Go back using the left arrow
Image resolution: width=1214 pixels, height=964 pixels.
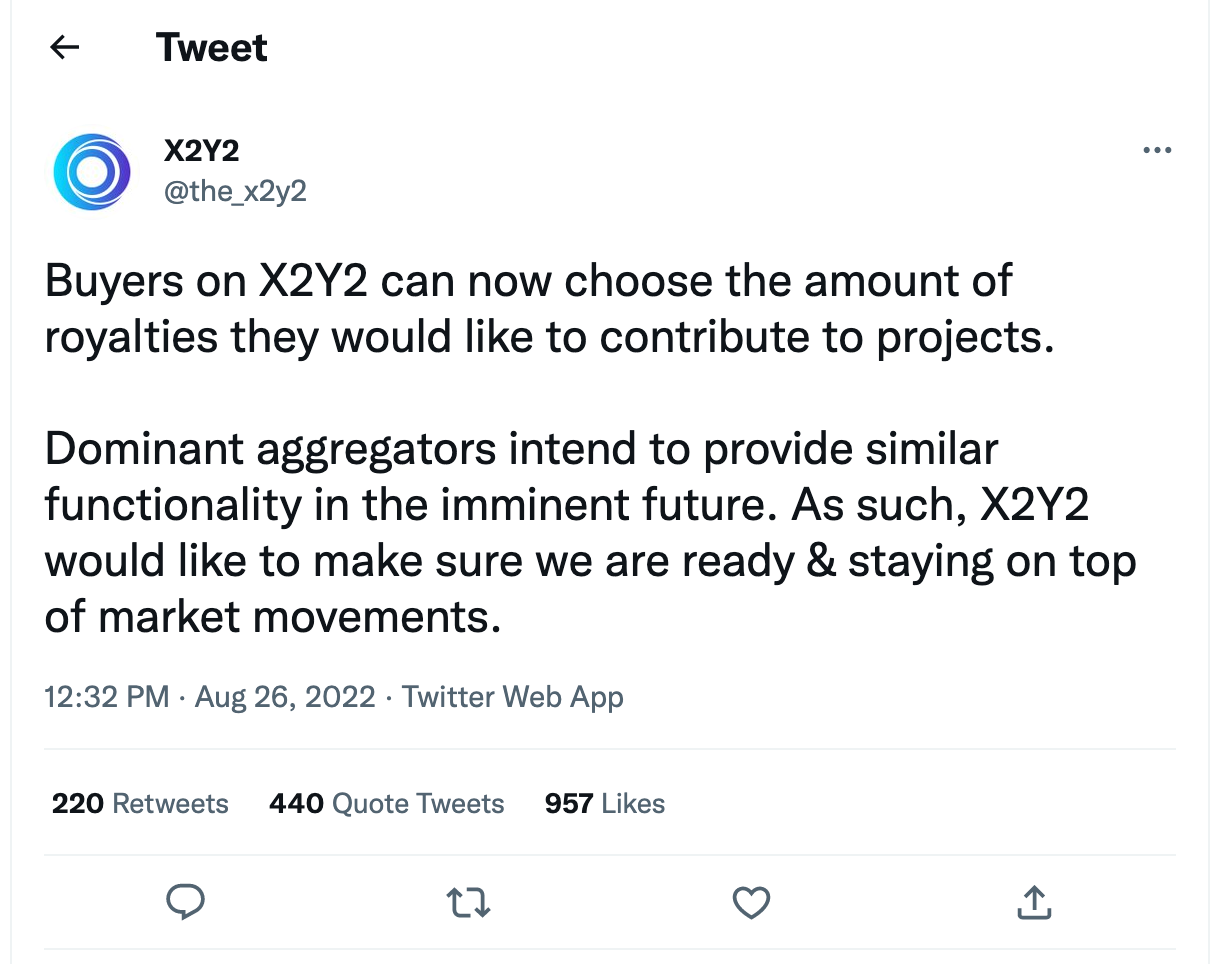(65, 47)
